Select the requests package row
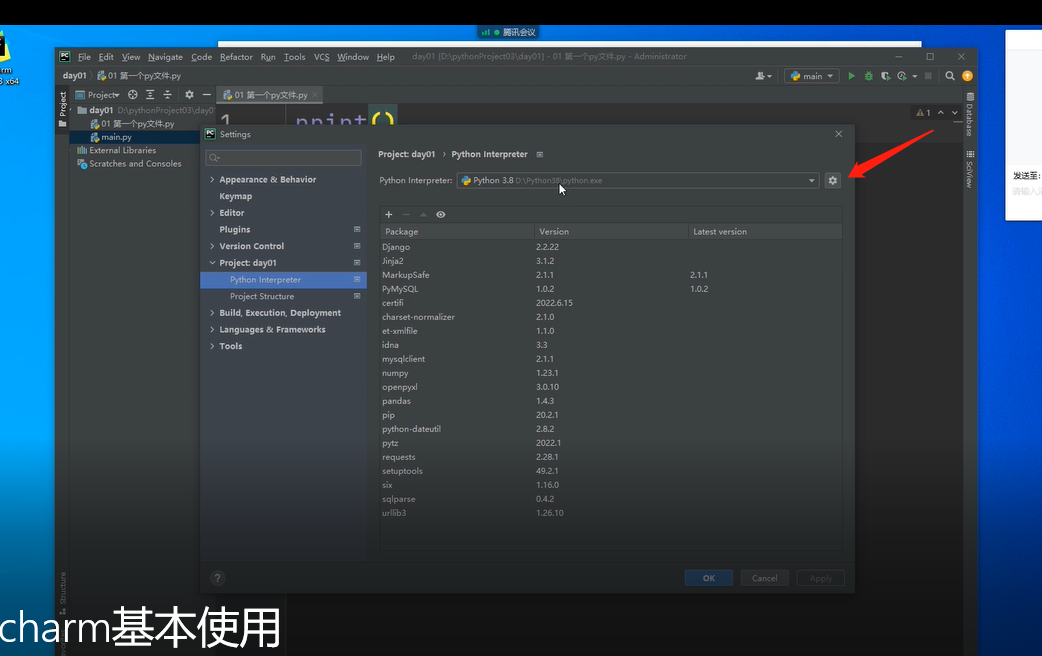The height and width of the screenshot is (656, 1042). coord(611,457)
